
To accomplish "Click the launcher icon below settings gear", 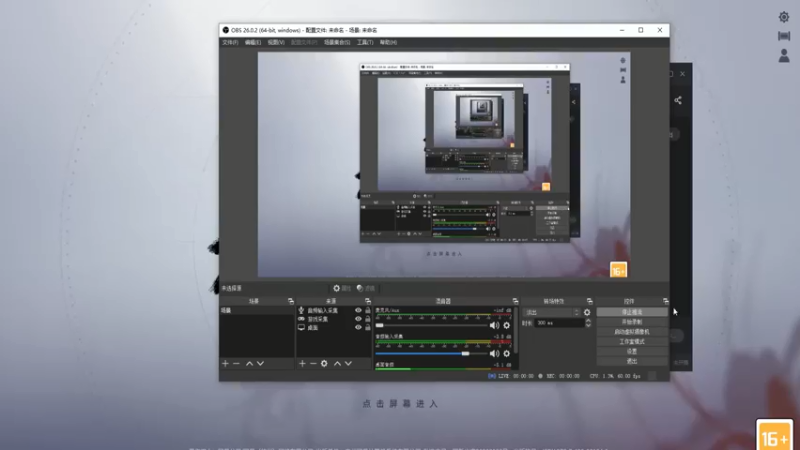I will point(784,36).
